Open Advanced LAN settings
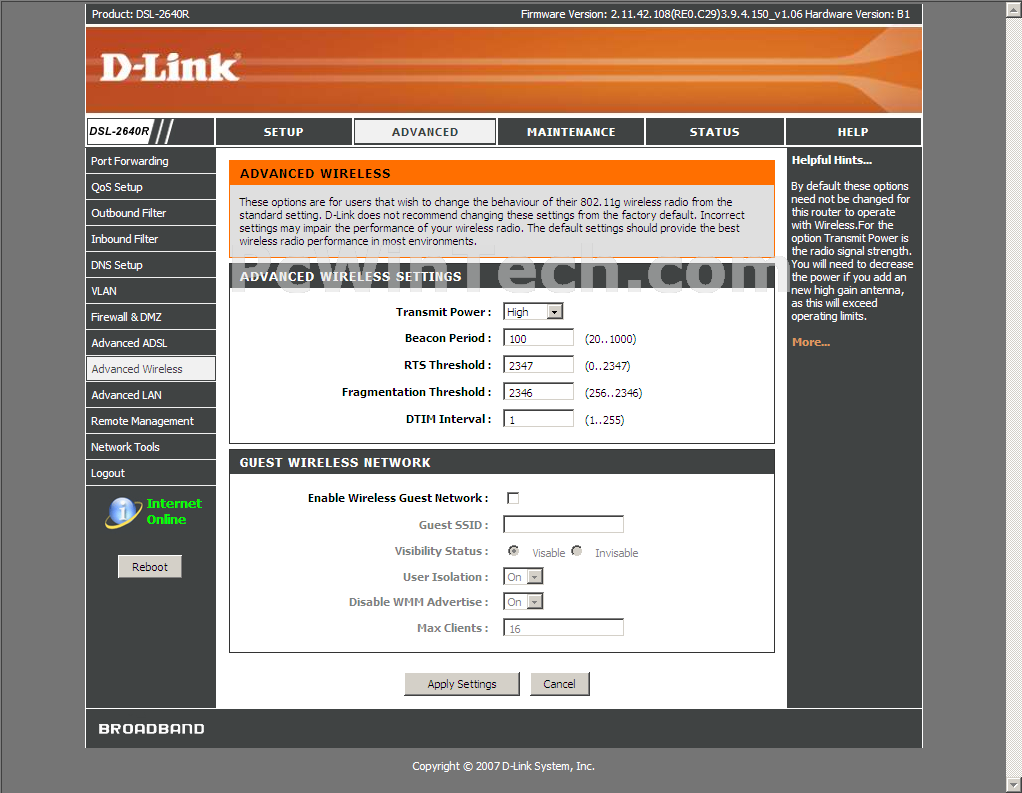The height and width of the screenshot is (793, 1022). pyautogui.click(x=151, y=395)
